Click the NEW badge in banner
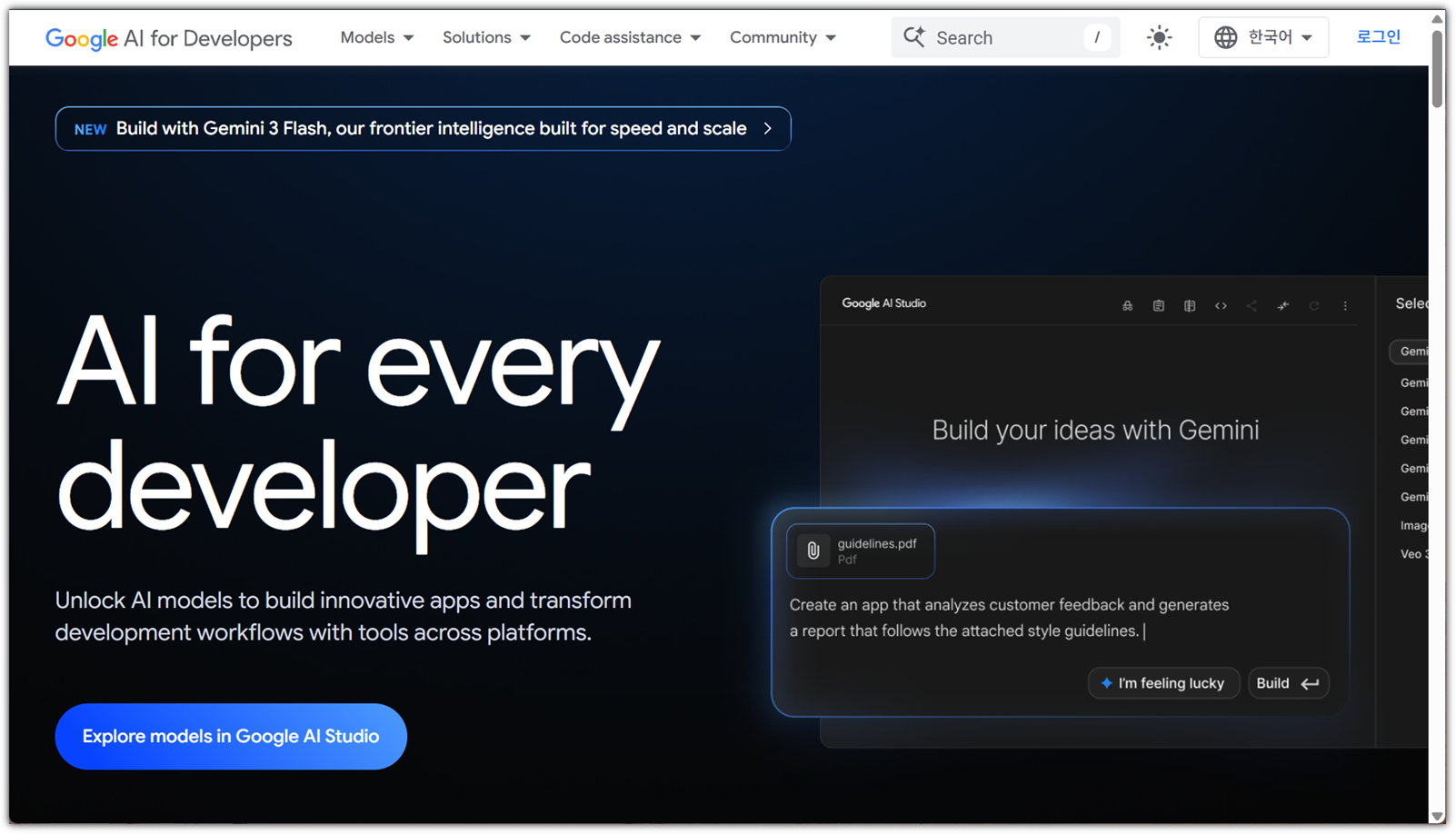This screenshot has height=834, width=1456. click(90, 130)
